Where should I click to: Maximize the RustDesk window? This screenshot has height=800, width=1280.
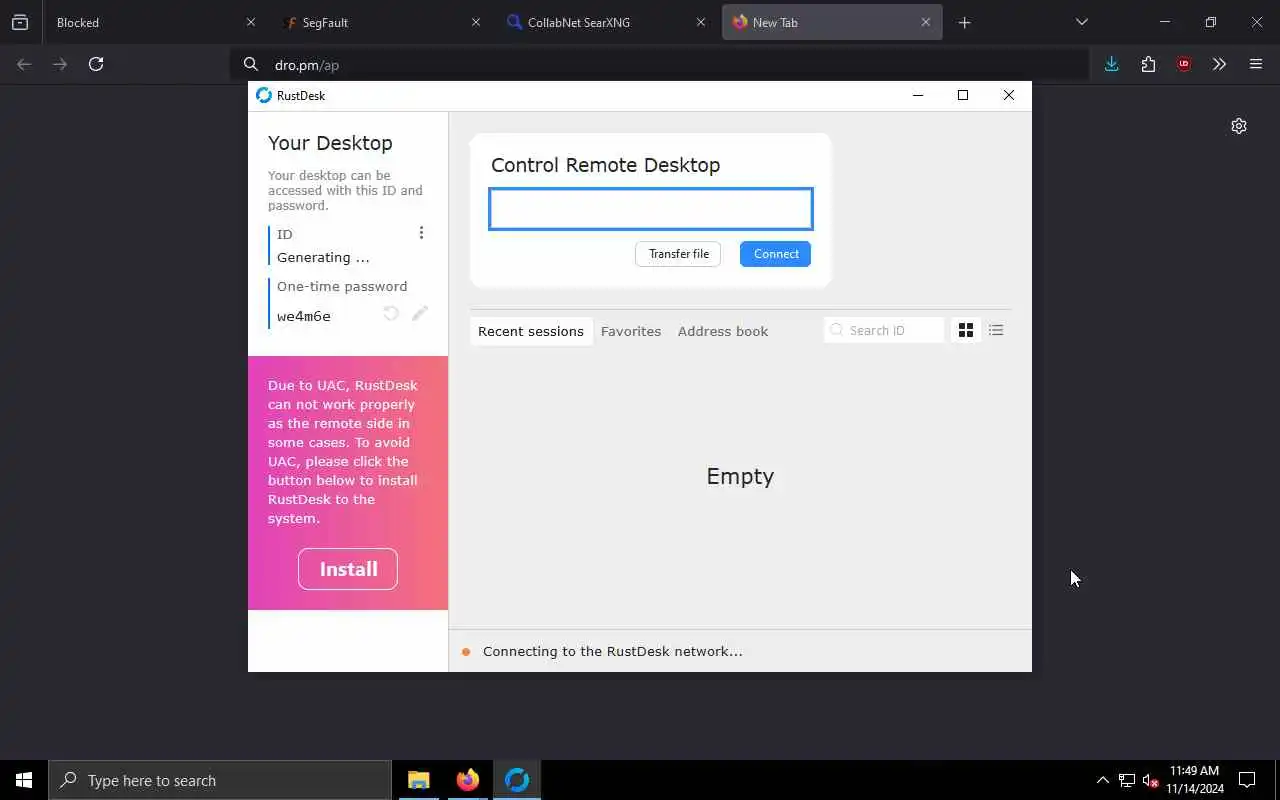point(963,95)
